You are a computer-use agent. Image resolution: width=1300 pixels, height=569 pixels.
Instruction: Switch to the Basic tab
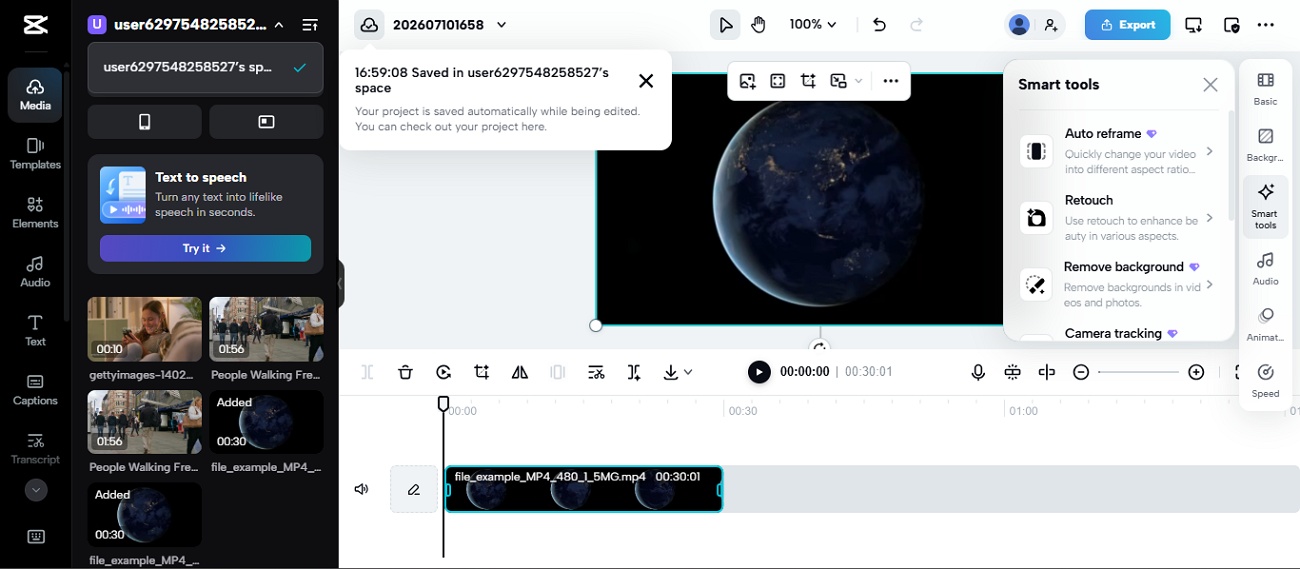1265,88
